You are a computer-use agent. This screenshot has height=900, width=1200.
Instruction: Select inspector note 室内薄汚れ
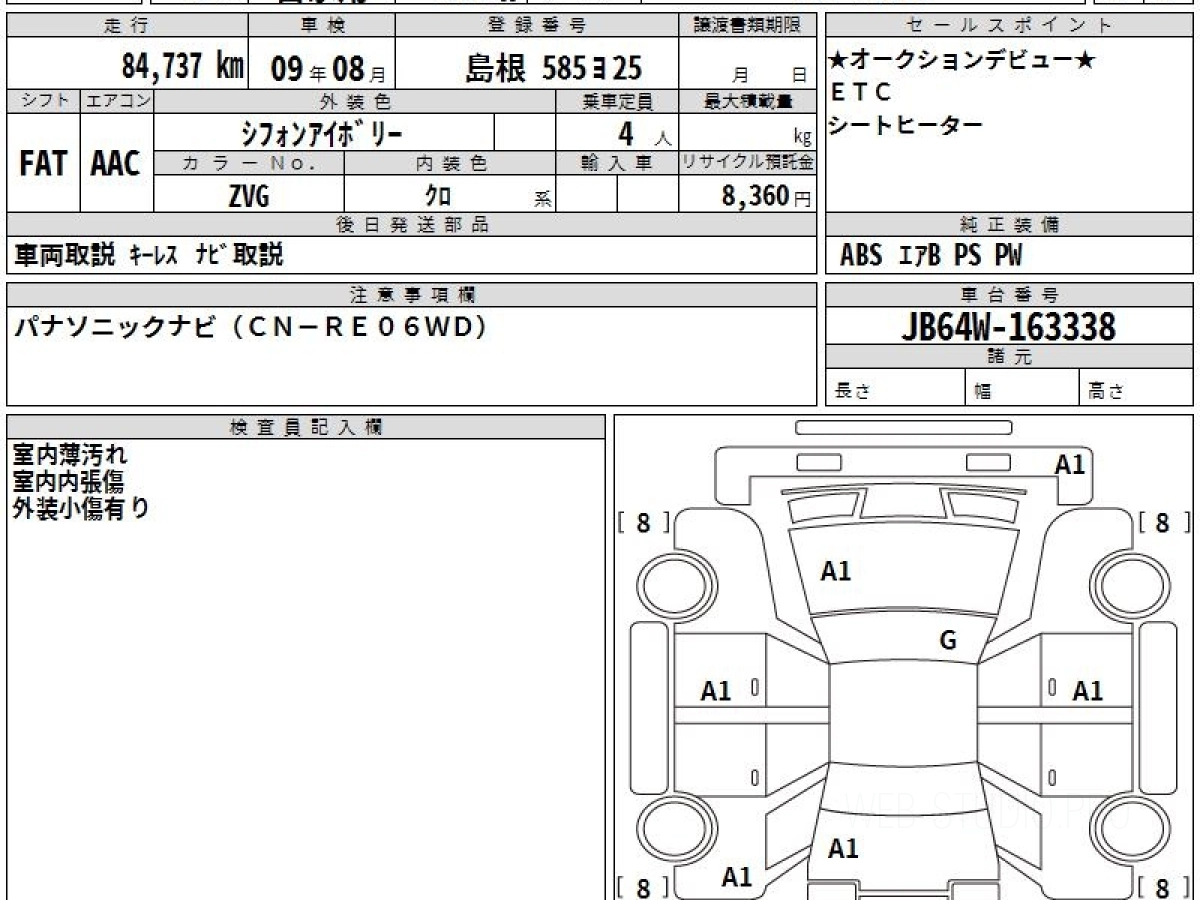(70, 455)
